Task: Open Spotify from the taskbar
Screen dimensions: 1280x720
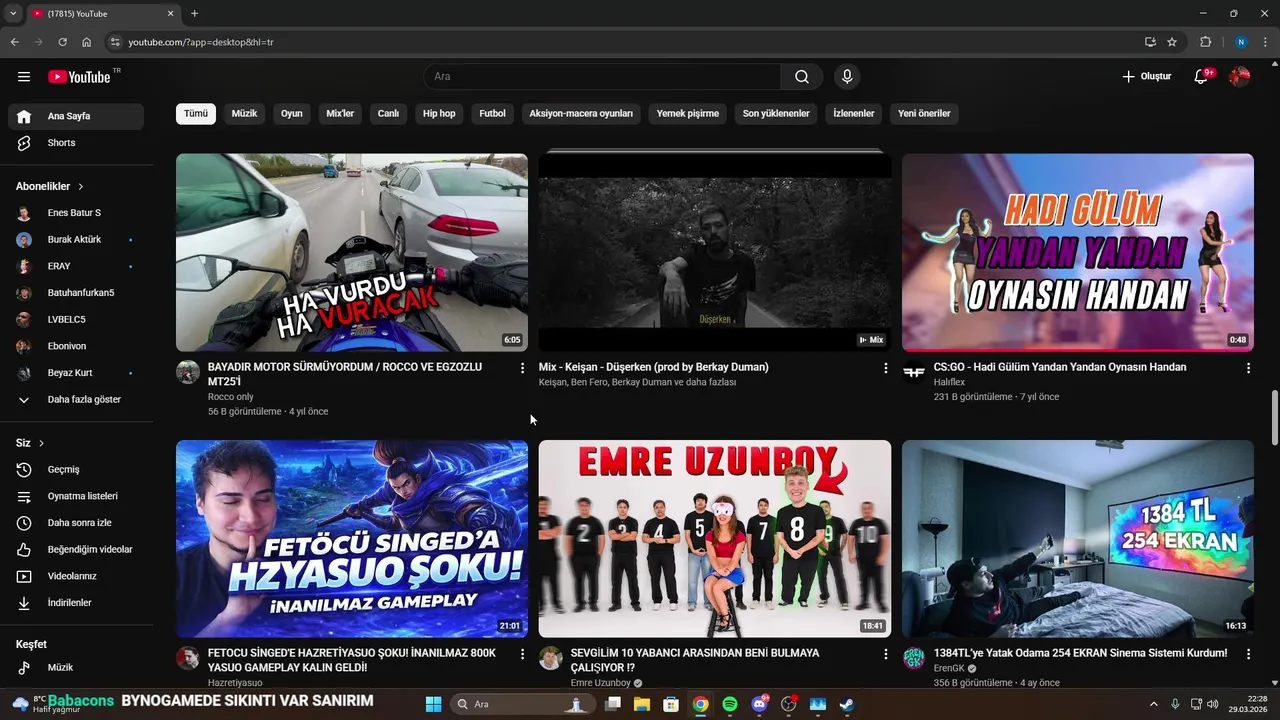Action: click(x=730, y=704)
